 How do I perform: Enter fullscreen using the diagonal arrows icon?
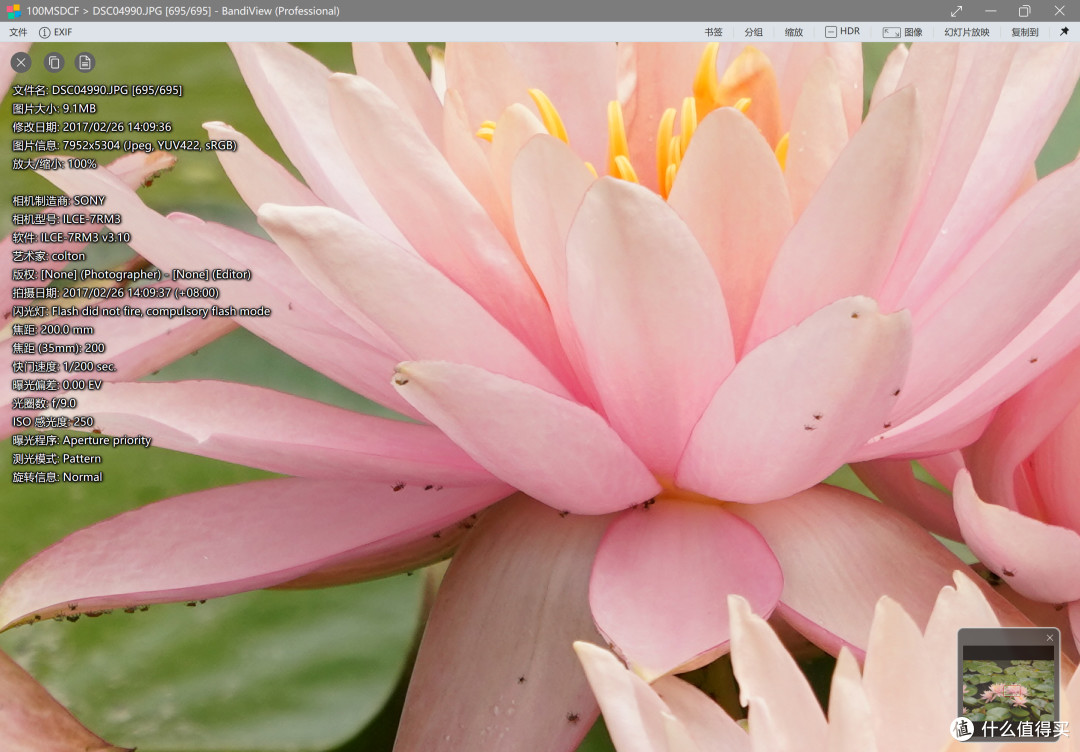tap(957, 11)
